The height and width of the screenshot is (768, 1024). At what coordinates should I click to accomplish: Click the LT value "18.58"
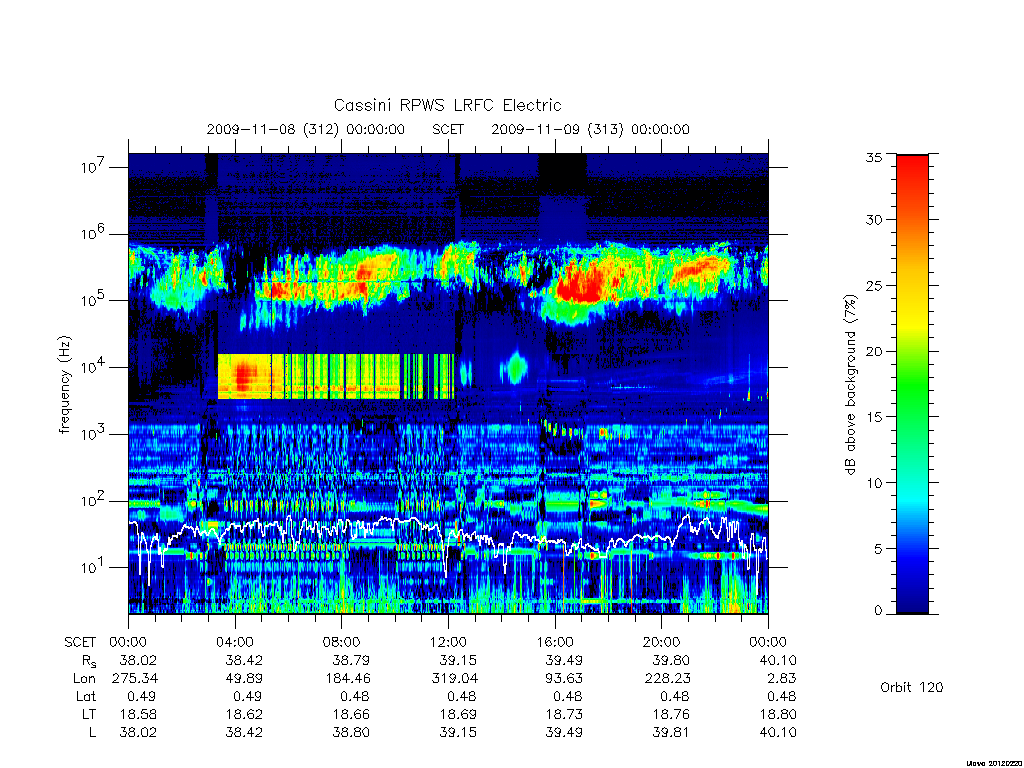138,714
